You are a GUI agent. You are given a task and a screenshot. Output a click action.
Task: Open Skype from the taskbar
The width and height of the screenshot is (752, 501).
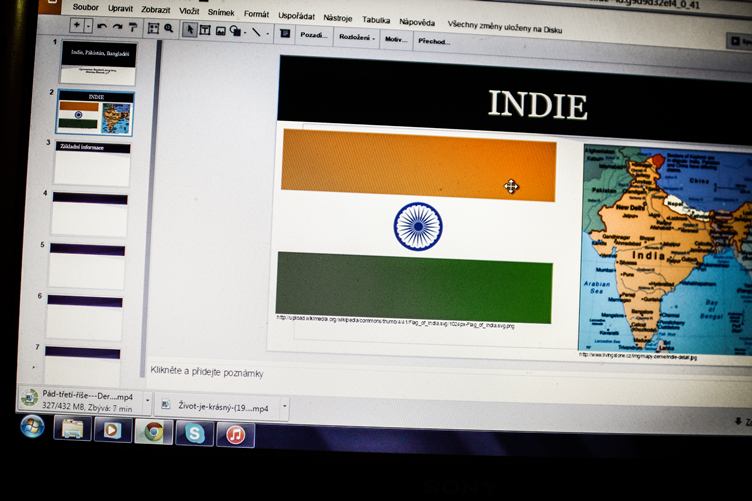pos(194,433)
